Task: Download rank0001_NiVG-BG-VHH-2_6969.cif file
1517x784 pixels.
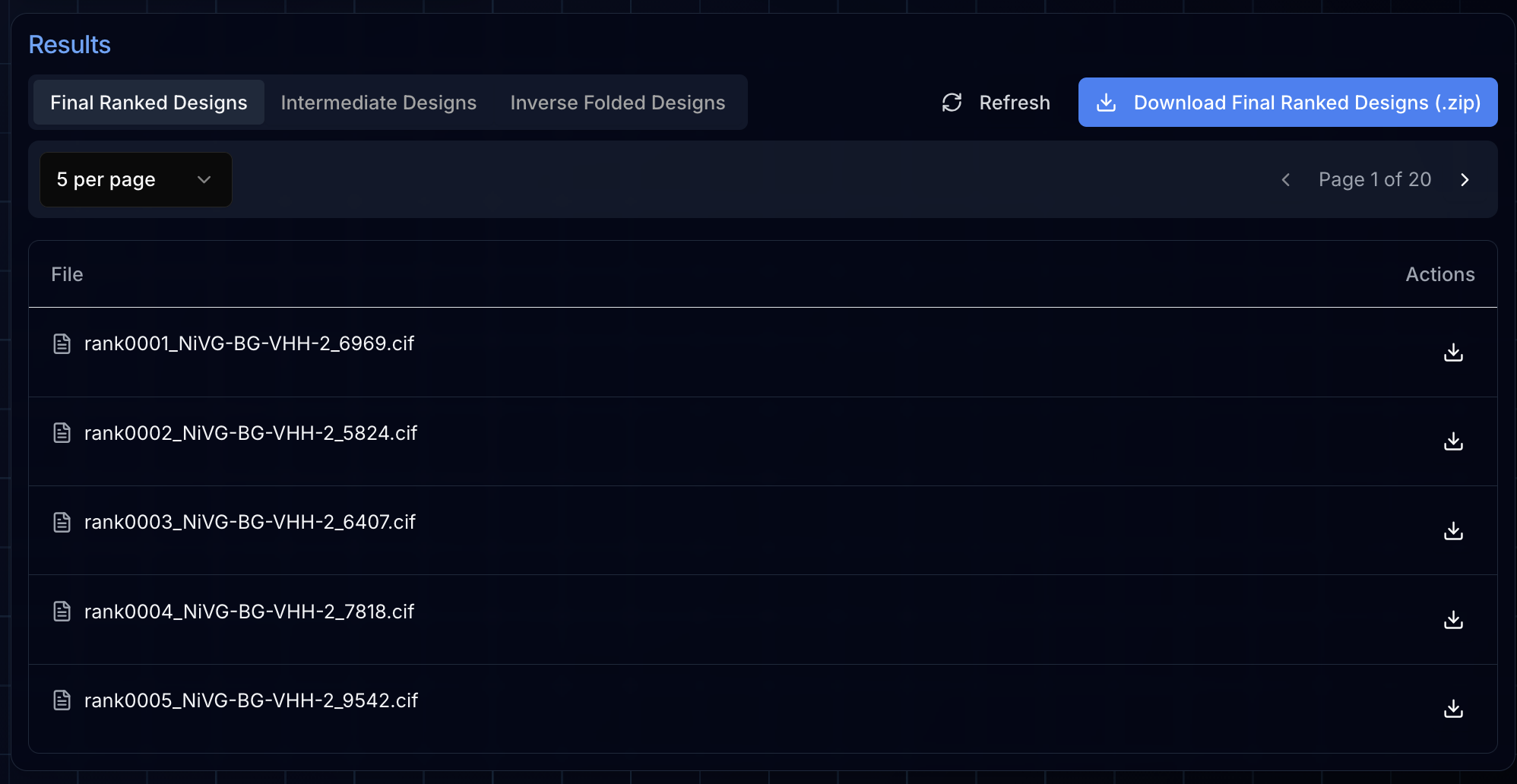Action: [1452, 352]
